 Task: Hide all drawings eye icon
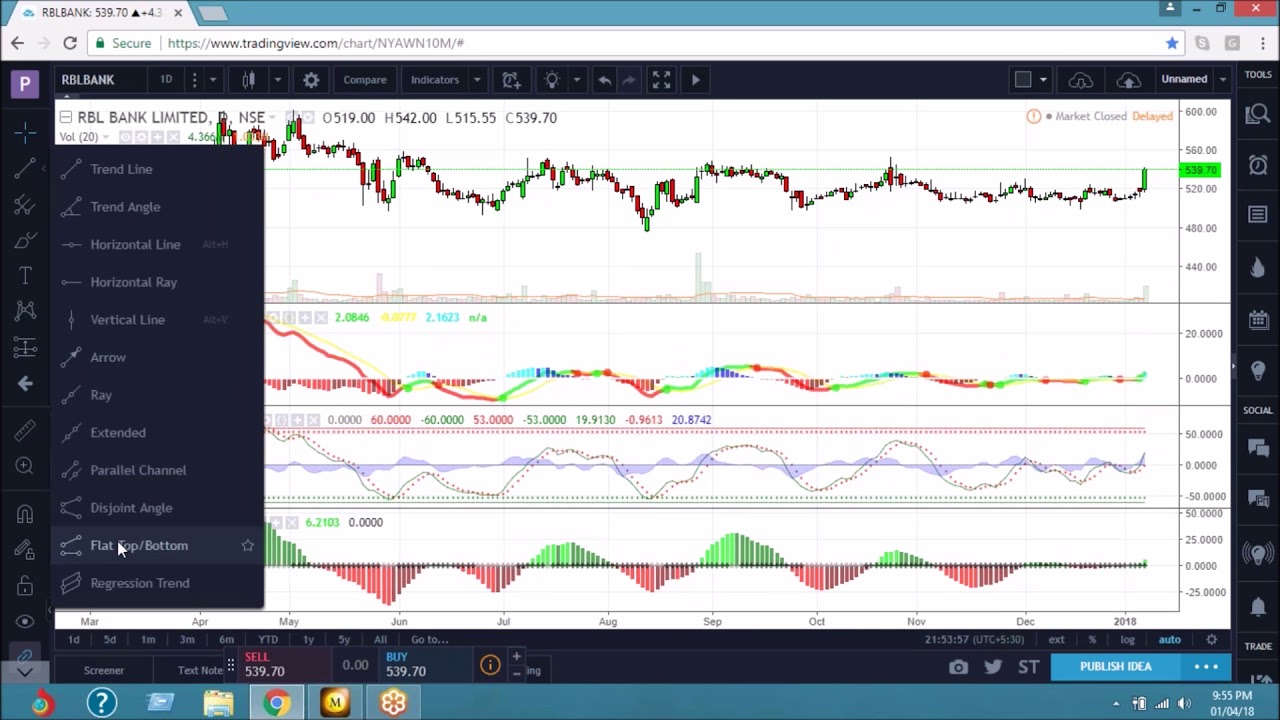point(25,621)
